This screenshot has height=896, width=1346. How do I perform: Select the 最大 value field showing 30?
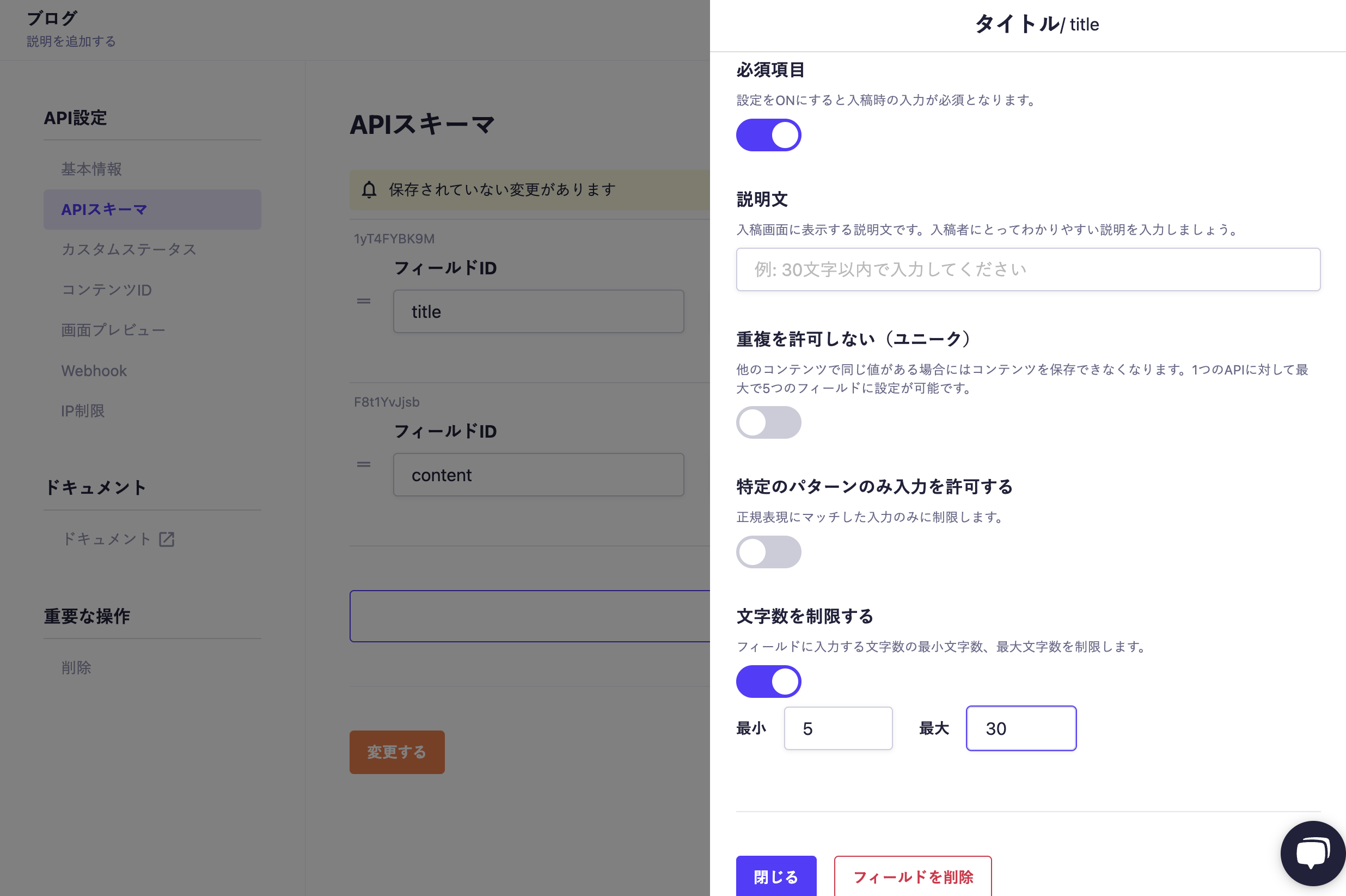pos(1021,728)
